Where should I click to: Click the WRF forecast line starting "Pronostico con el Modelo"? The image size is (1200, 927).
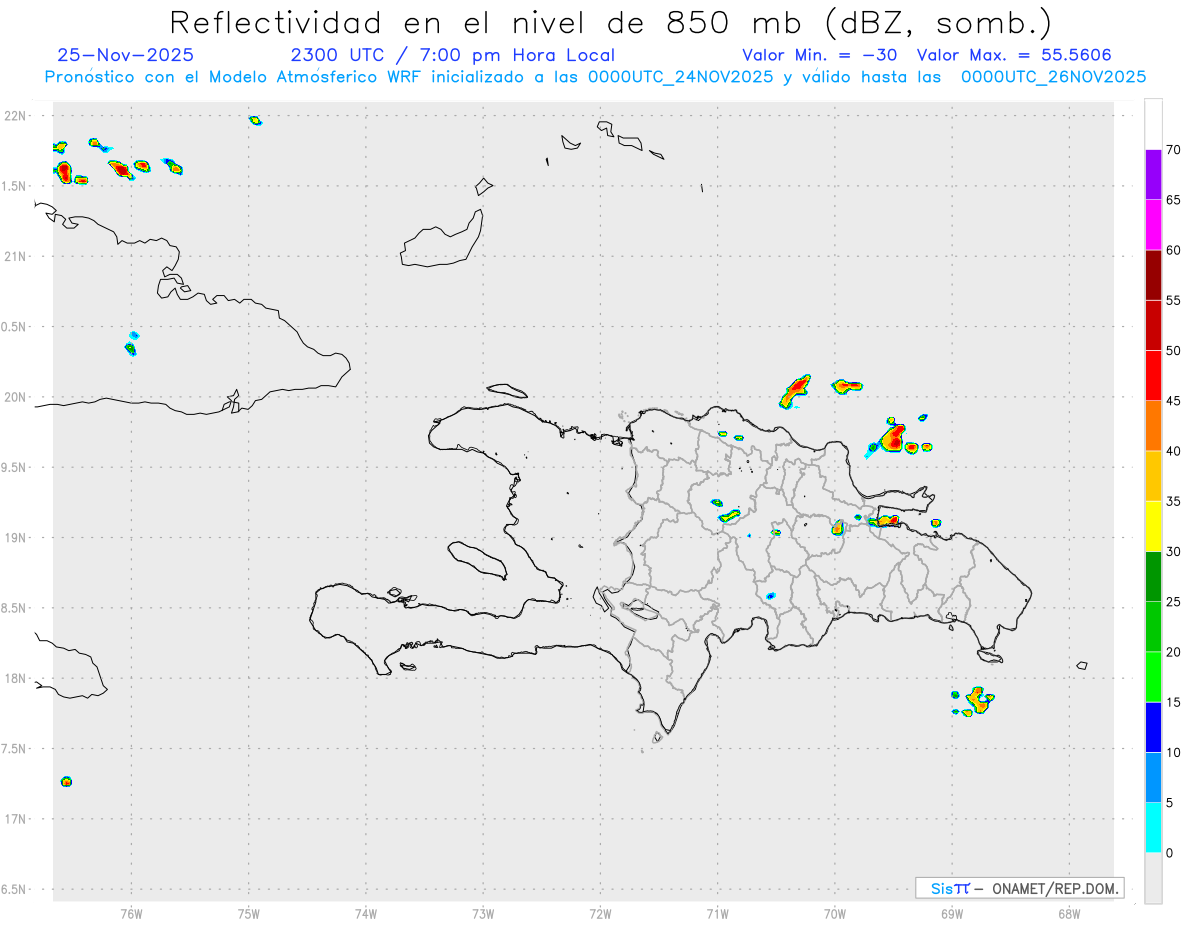595,77
